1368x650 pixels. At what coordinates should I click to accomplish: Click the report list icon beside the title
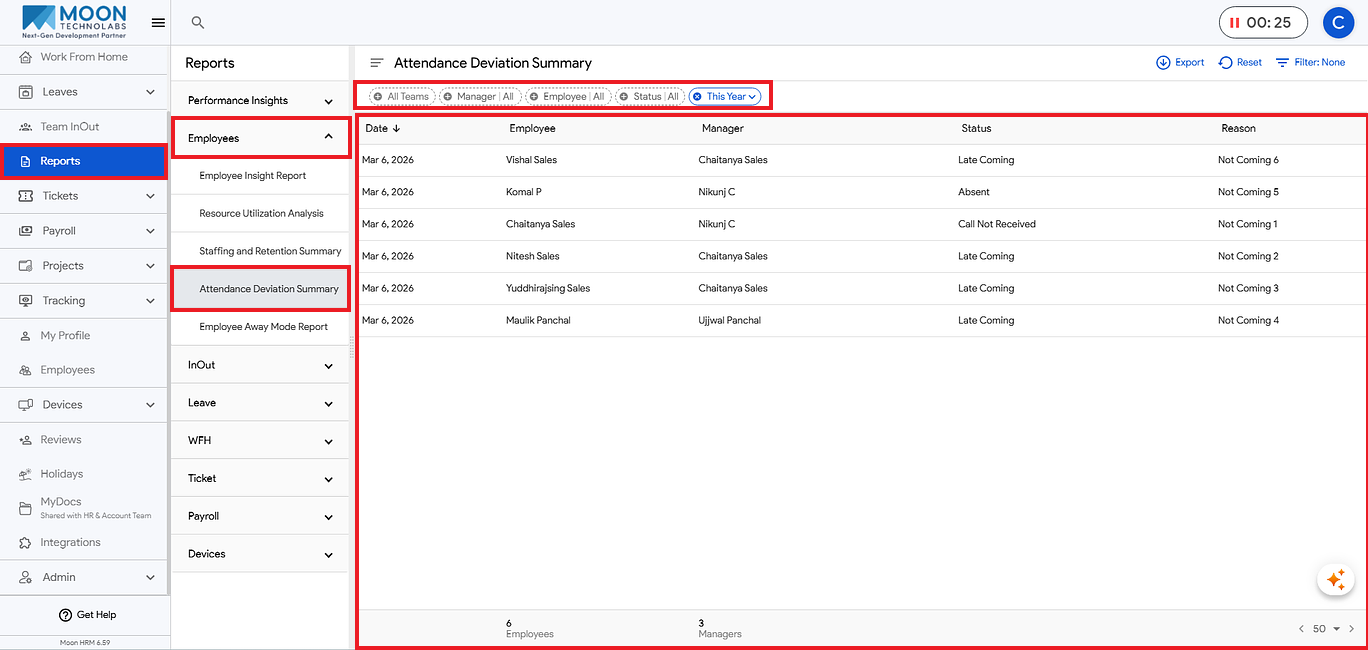click(x=377, y=62)
